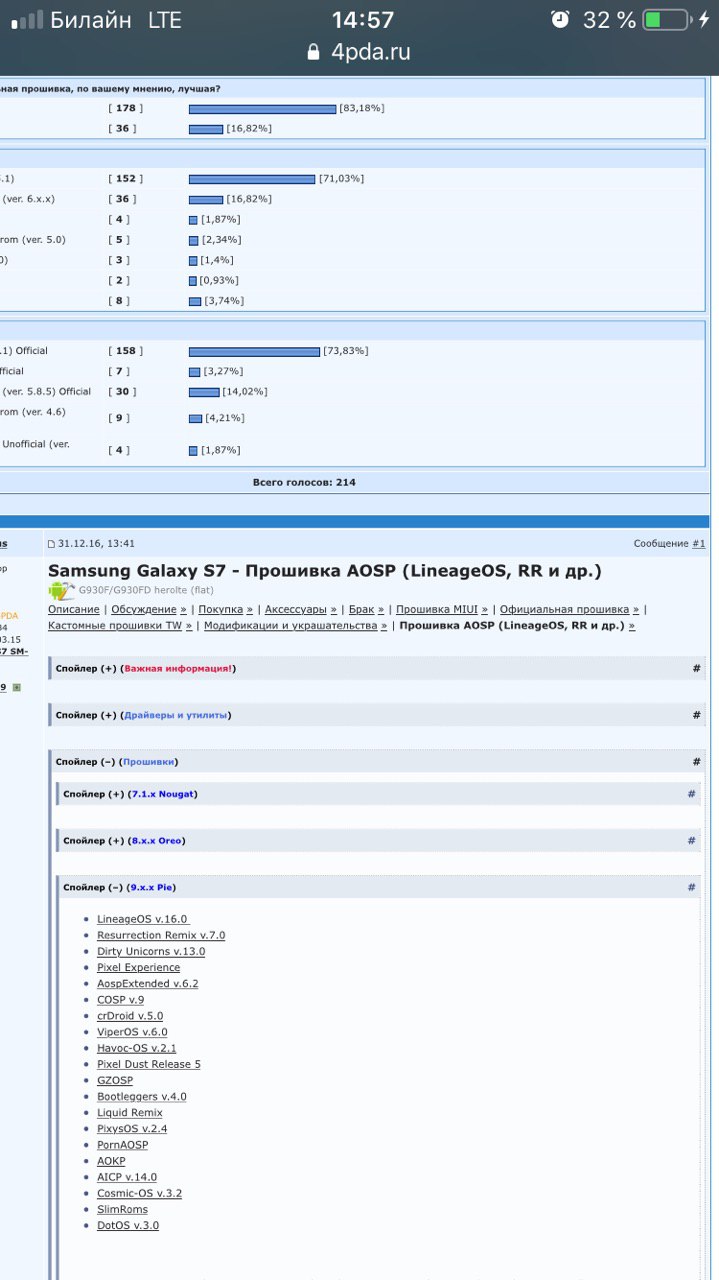Open AospExtended v.6.2 link

coord(148,983)
